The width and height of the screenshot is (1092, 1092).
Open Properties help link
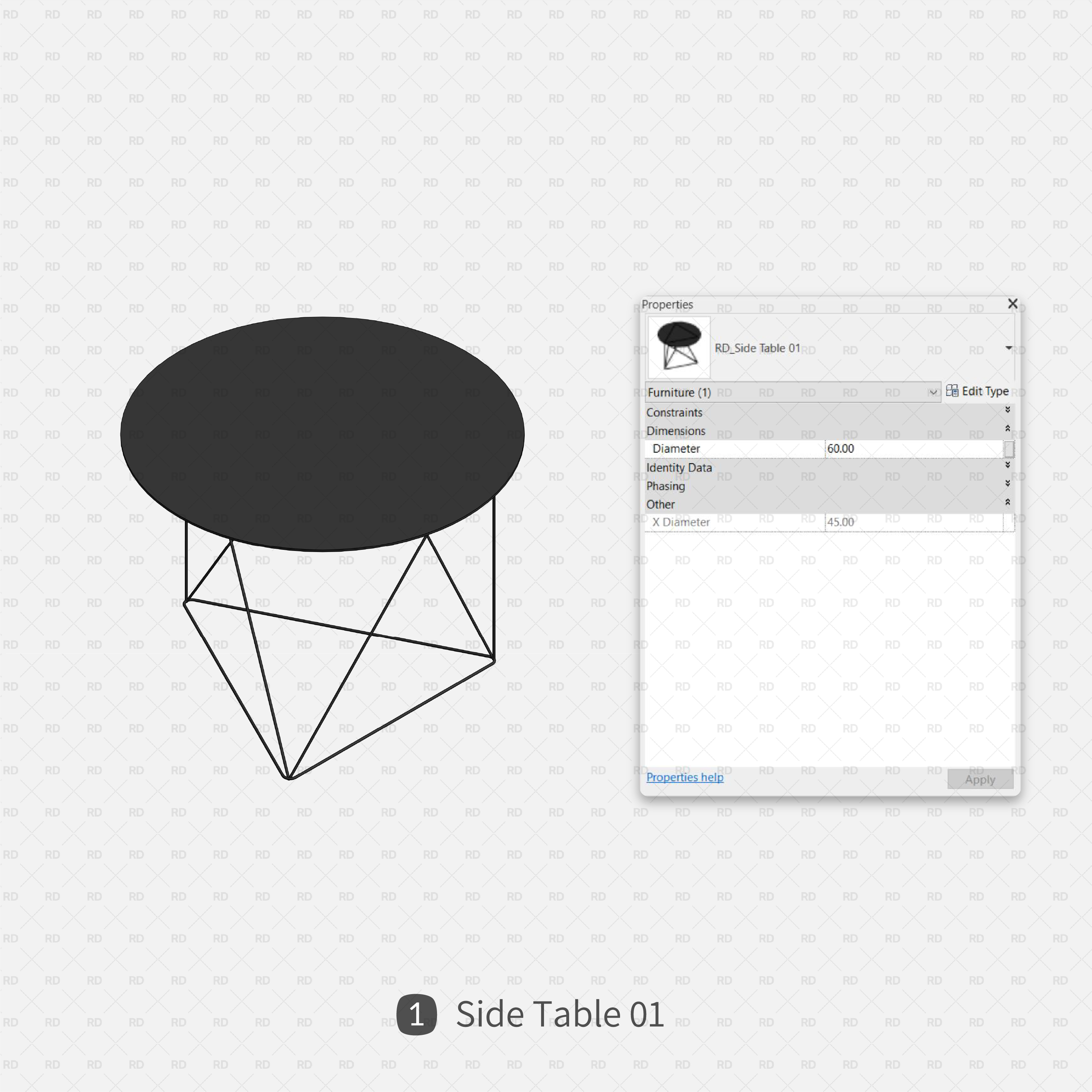[685, 777]
